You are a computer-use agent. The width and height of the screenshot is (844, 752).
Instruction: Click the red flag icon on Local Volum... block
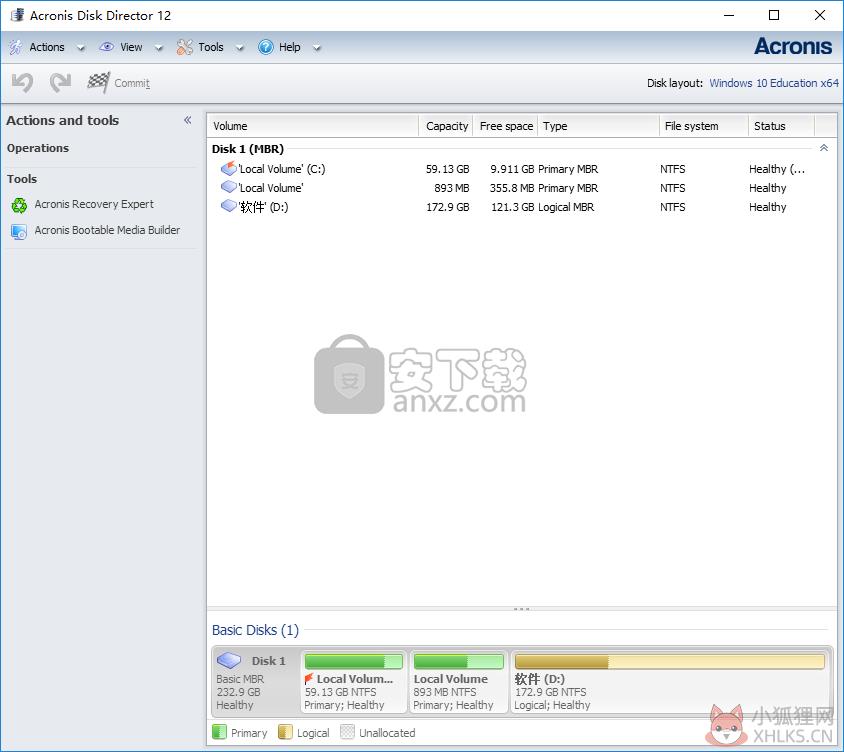click(x=309, y=678)
